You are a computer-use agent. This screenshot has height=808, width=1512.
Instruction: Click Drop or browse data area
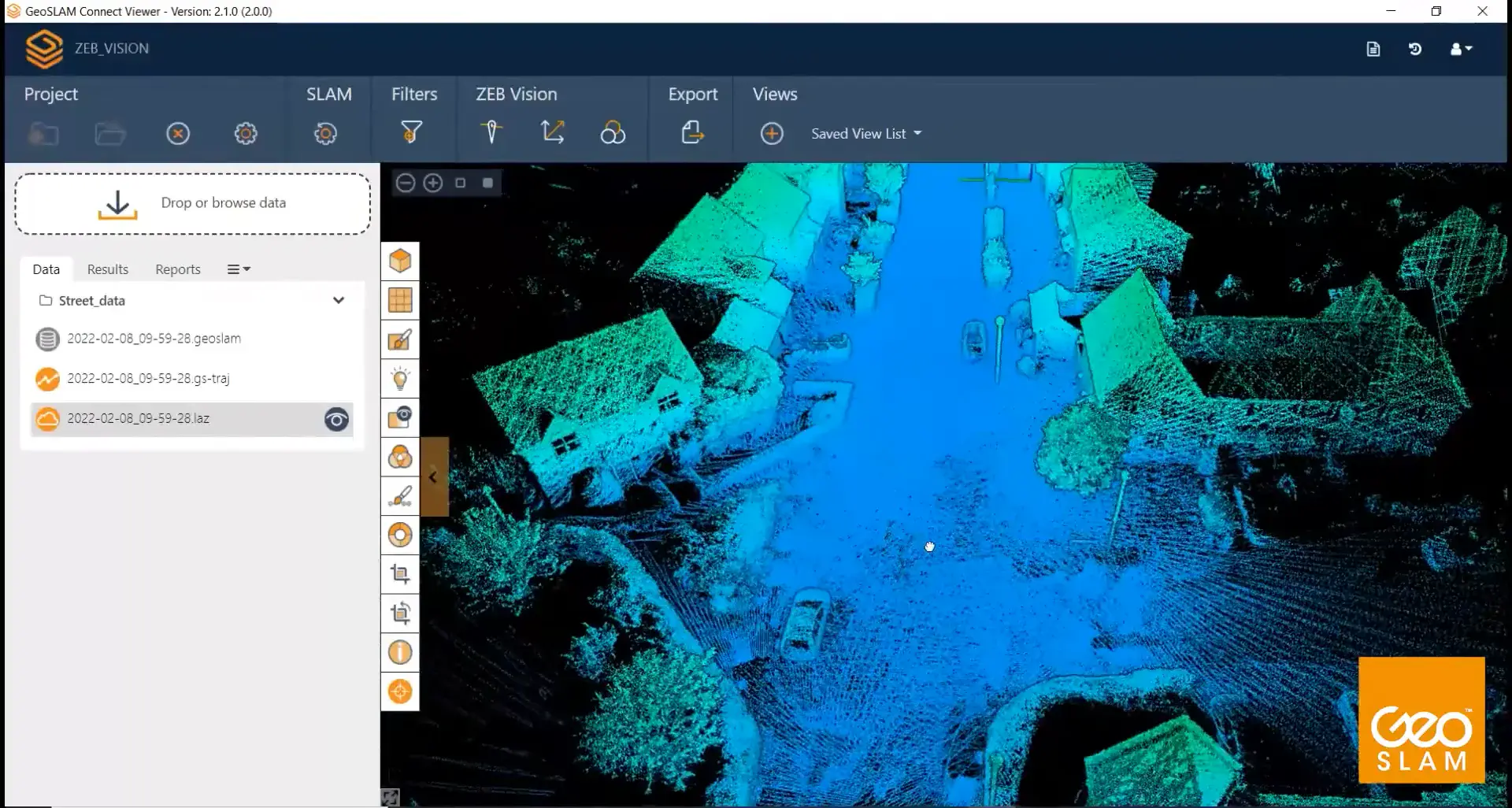click(192, 203)
